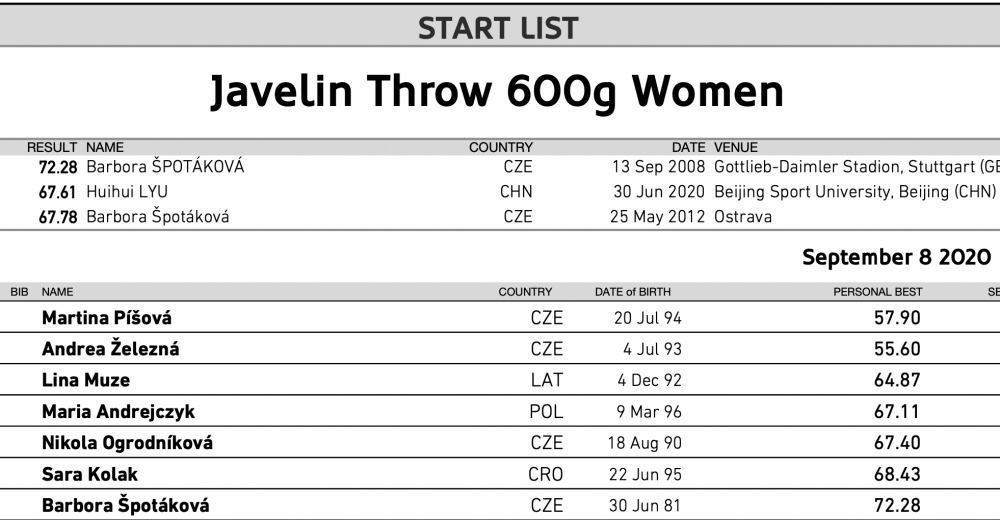
Task: Select Huihui LYU record row
Action: (500, 191)
